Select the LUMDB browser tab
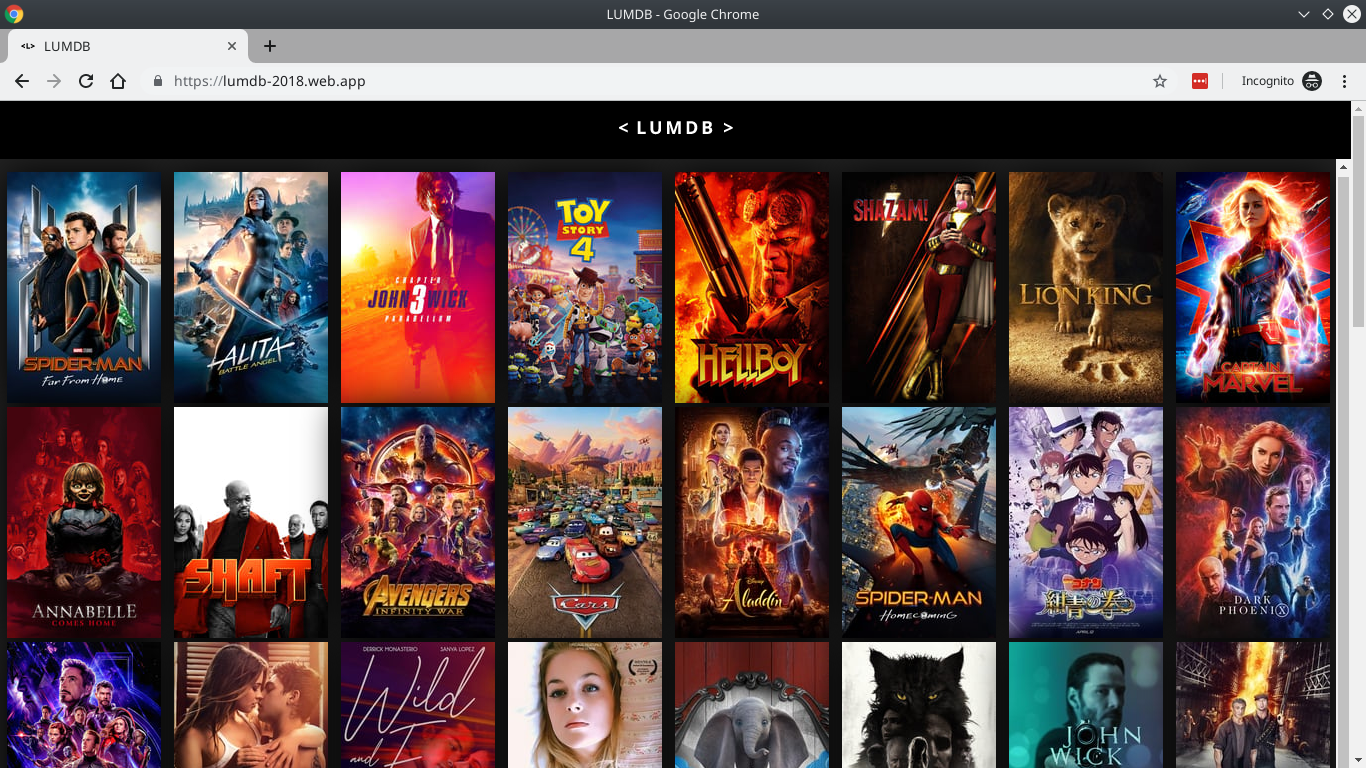 pyautogui.click(x=128, y=46)
